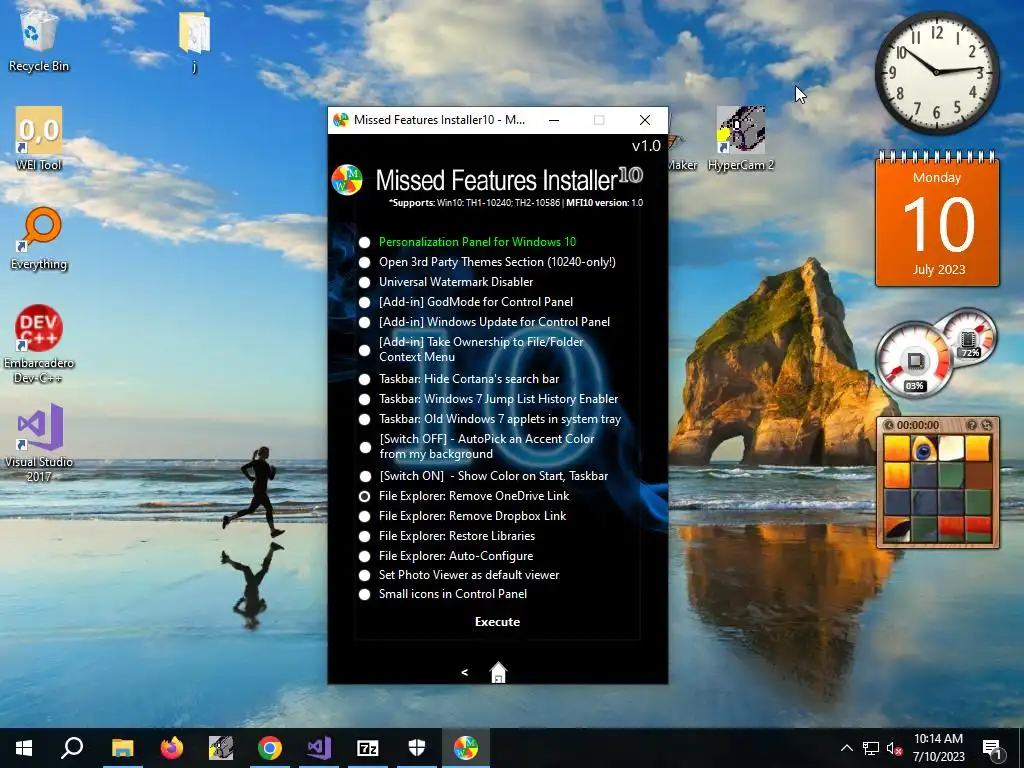1024x768 pixels.
Task: Select File Explorer Restore Libraries option
Action: pyautogui.click(x=364, y=537)
